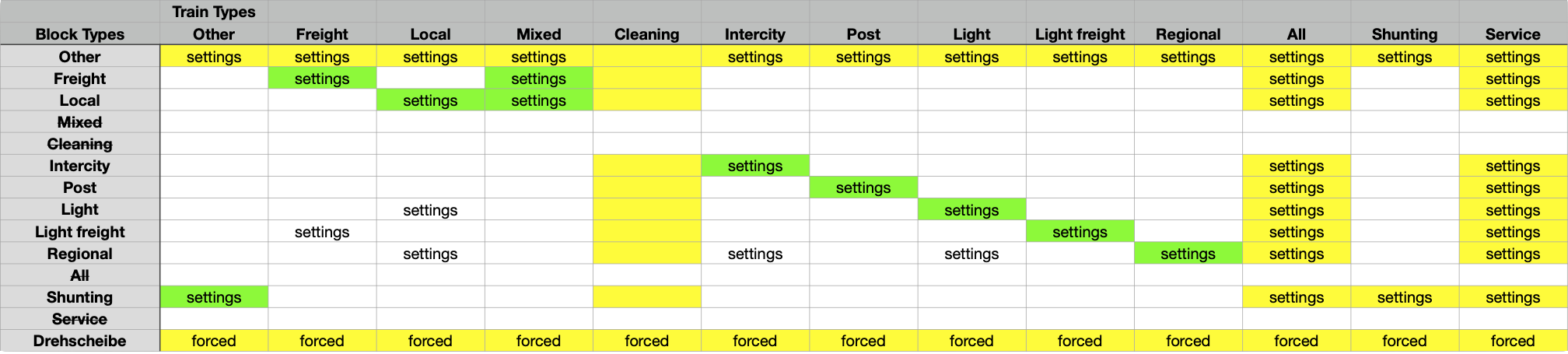Click settings in Freight row, Freight column

pos(322,79)
